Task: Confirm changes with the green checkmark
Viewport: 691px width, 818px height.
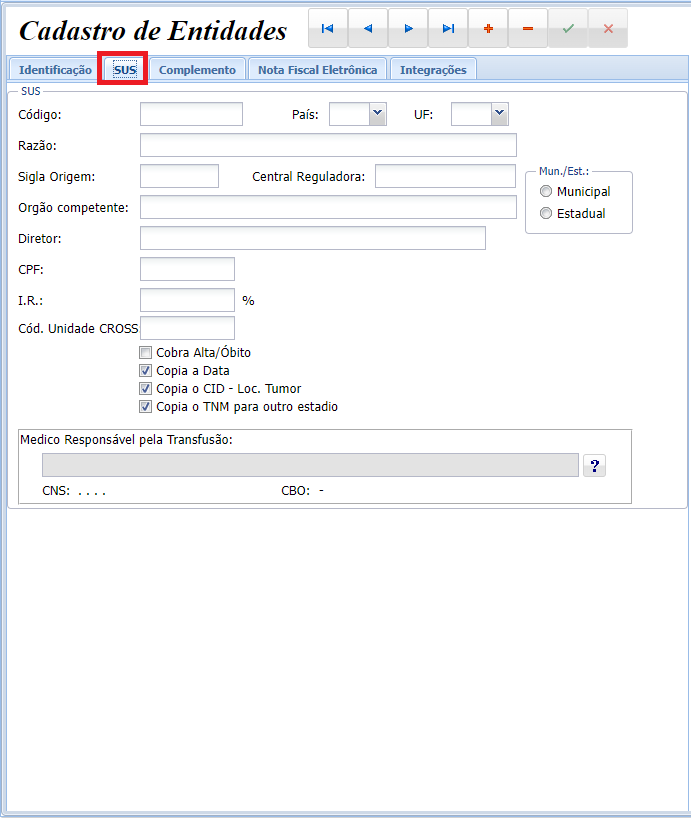Action: point(568,29)
